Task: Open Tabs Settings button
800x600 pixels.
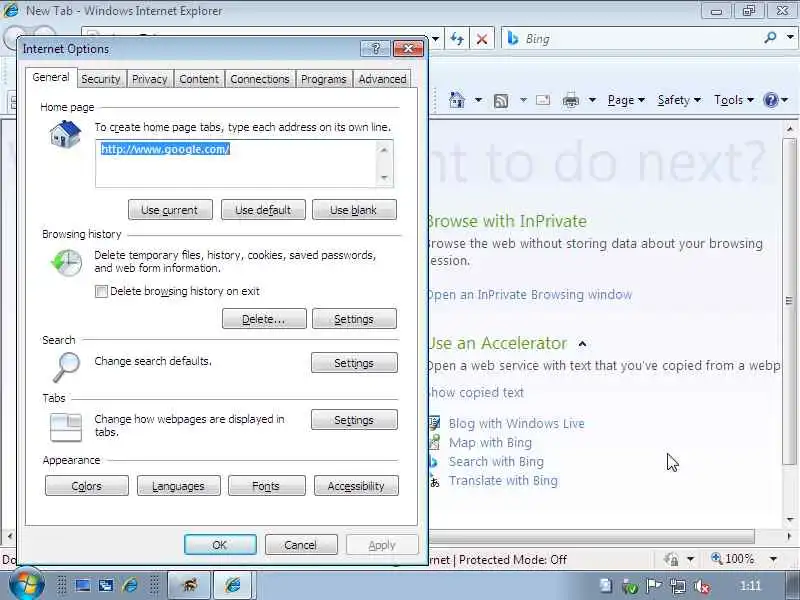Action: (x=354, y=420)
